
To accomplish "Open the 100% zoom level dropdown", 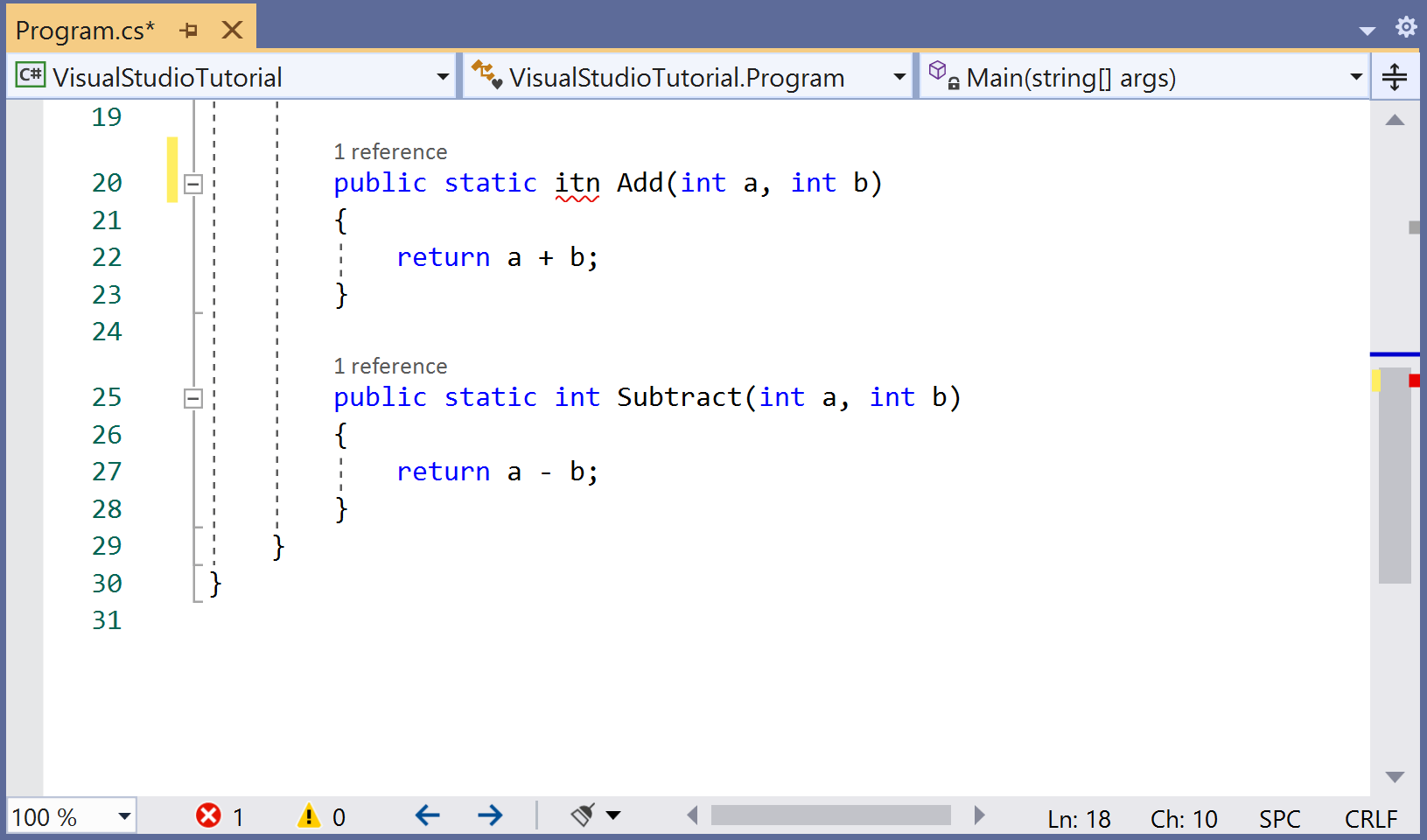I will click(x=122, y=816).
